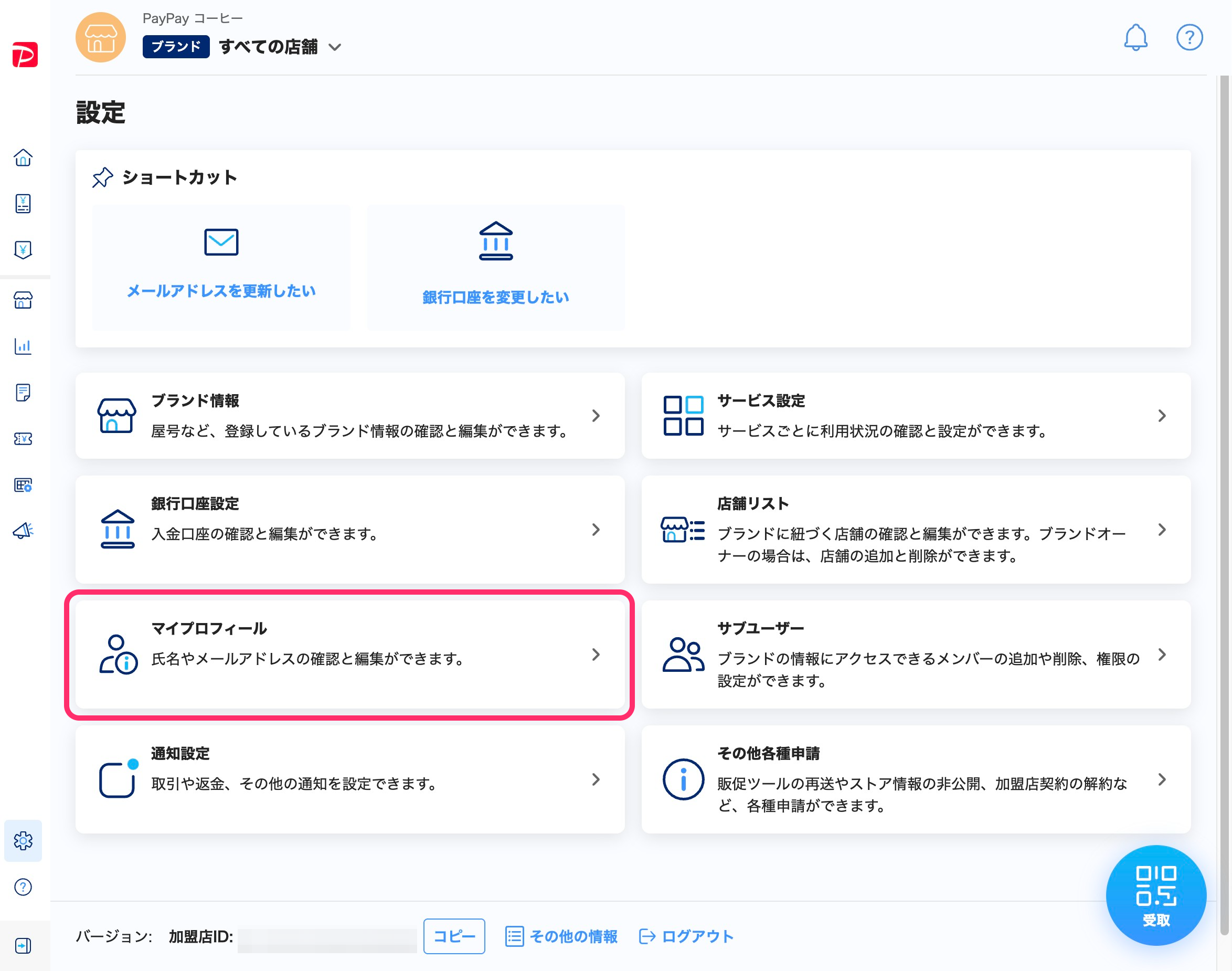Open 店舗リスト via its chevron
This screenshot has height=971, width=1232.
(x=1162, y=530)
